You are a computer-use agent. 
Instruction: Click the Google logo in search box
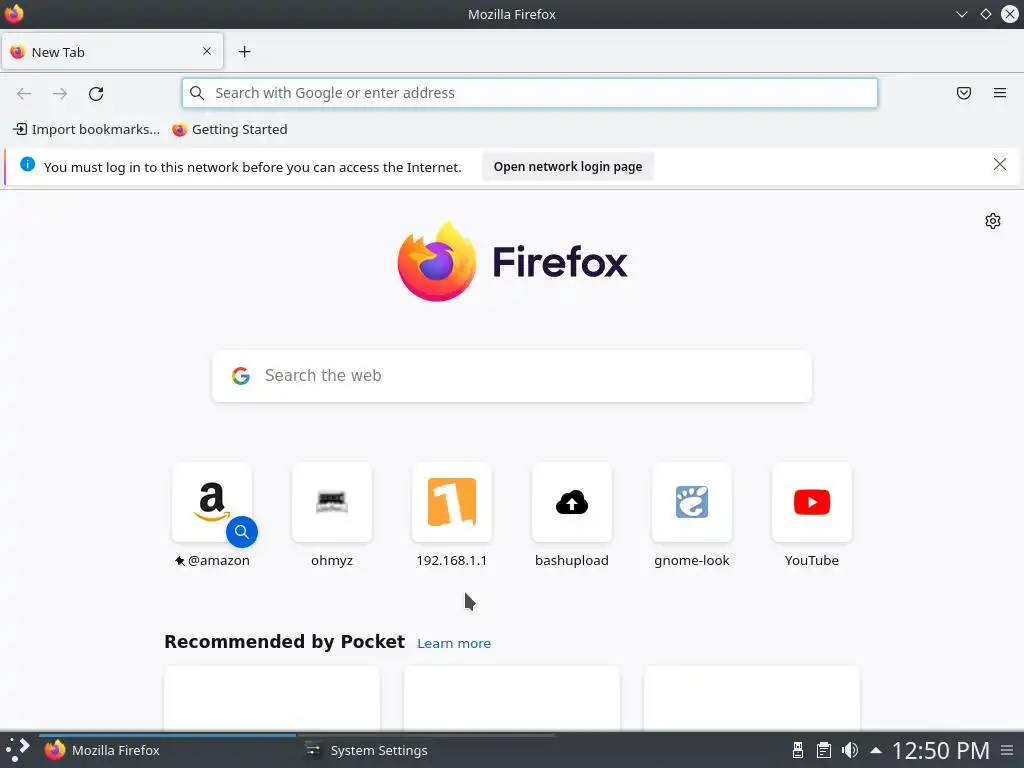241,376
